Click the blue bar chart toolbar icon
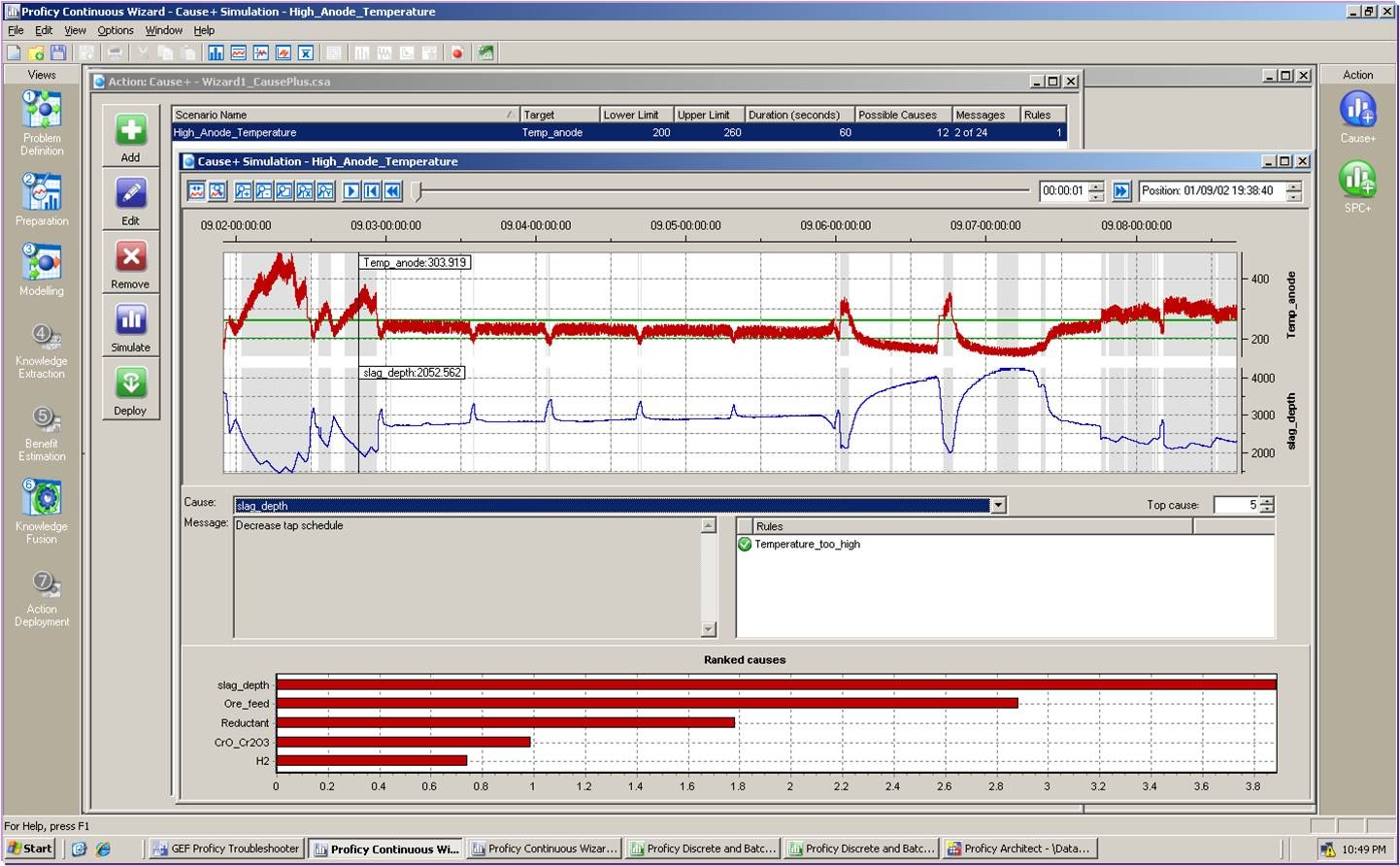The width and height of the screenshot is (1400, 866). coord(216,52)
